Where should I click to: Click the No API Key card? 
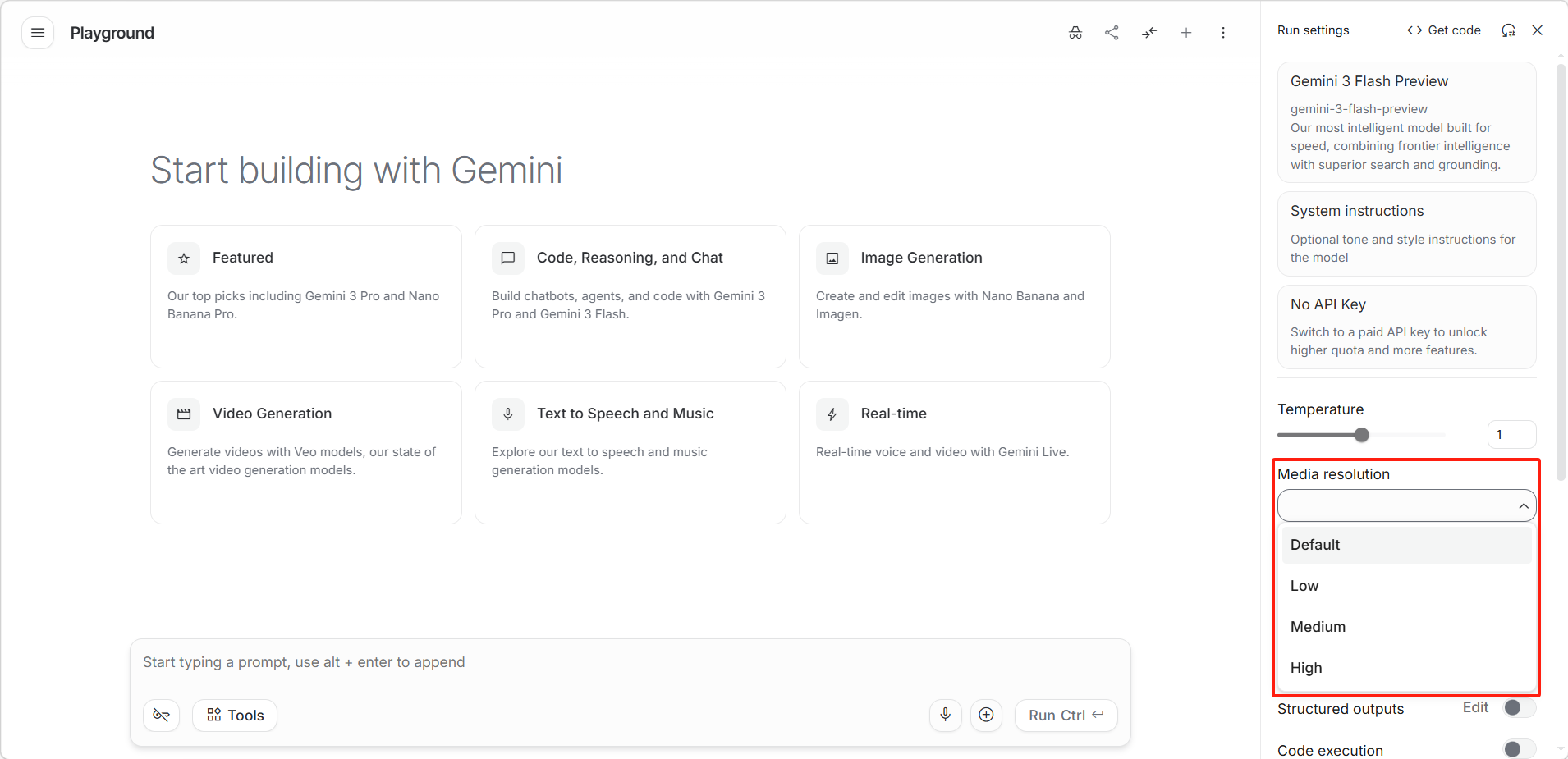click(1407, 327)
